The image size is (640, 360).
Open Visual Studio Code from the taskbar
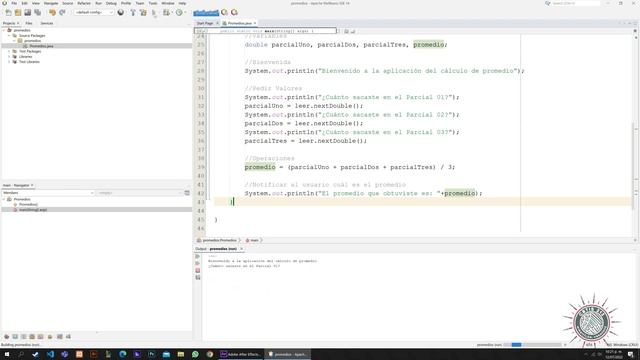[50, 354]
